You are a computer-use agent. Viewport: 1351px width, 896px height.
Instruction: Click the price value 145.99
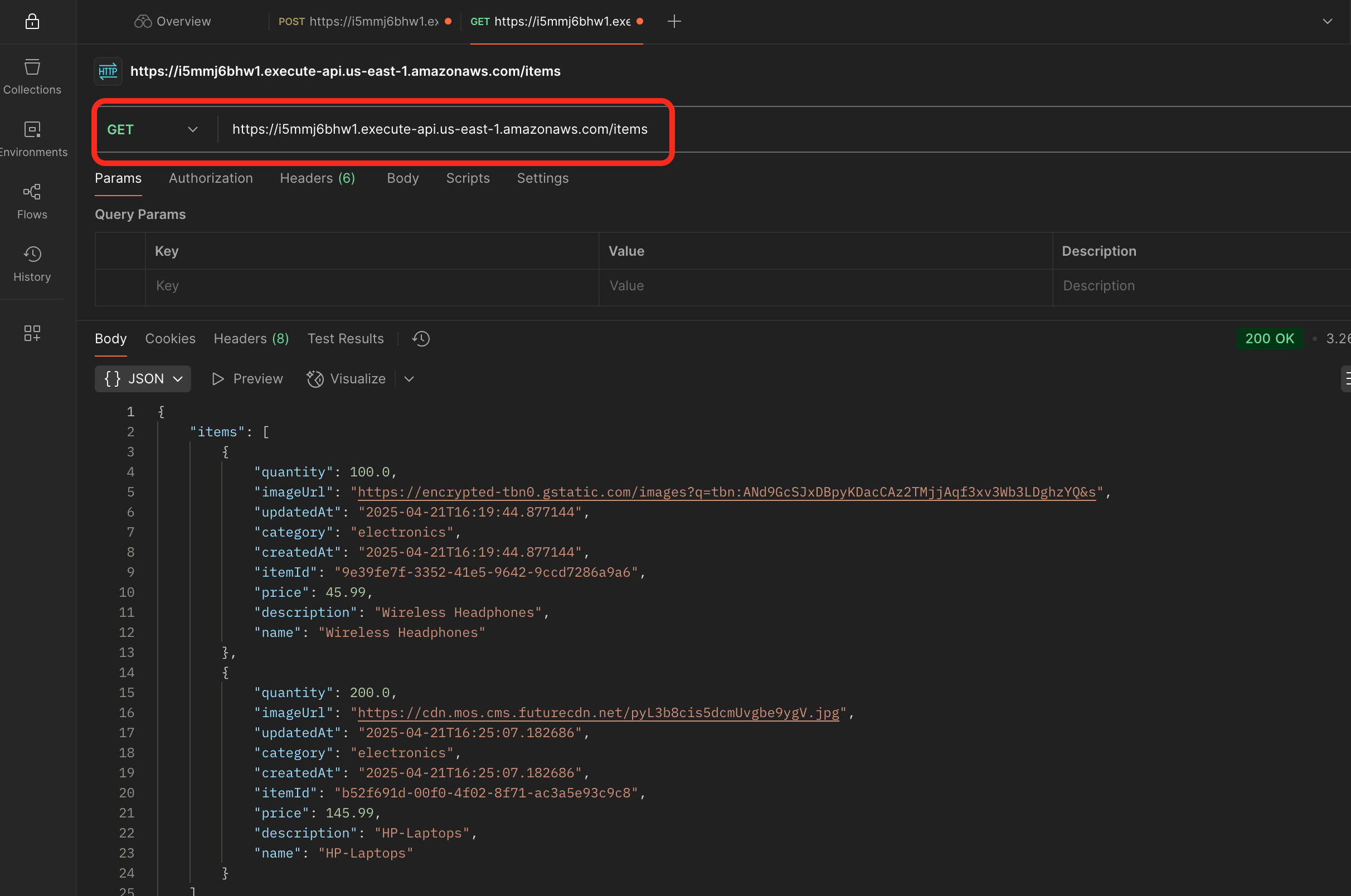click(x=349, y=812)
